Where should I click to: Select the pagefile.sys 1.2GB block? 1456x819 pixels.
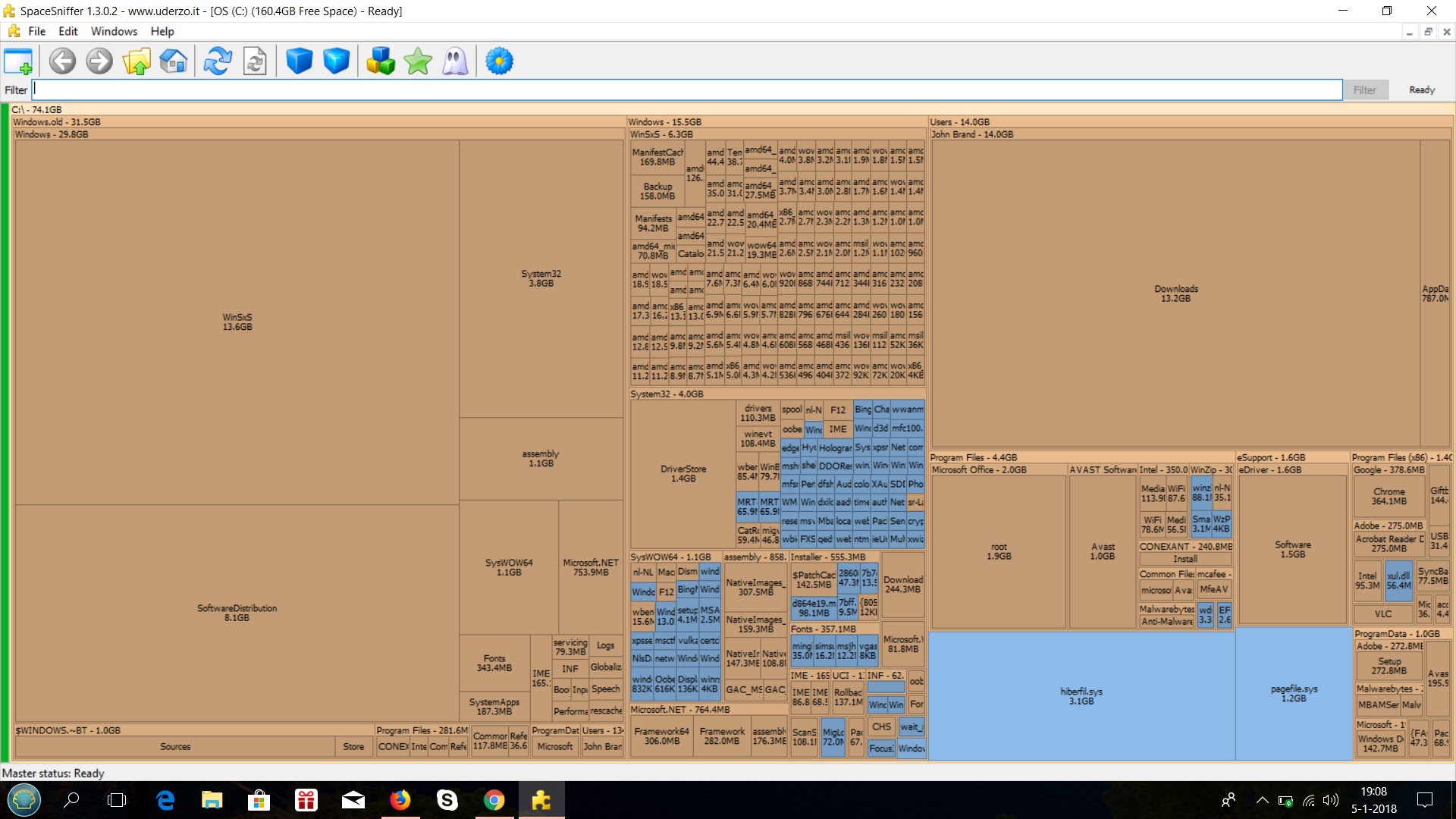(1294, 693)
